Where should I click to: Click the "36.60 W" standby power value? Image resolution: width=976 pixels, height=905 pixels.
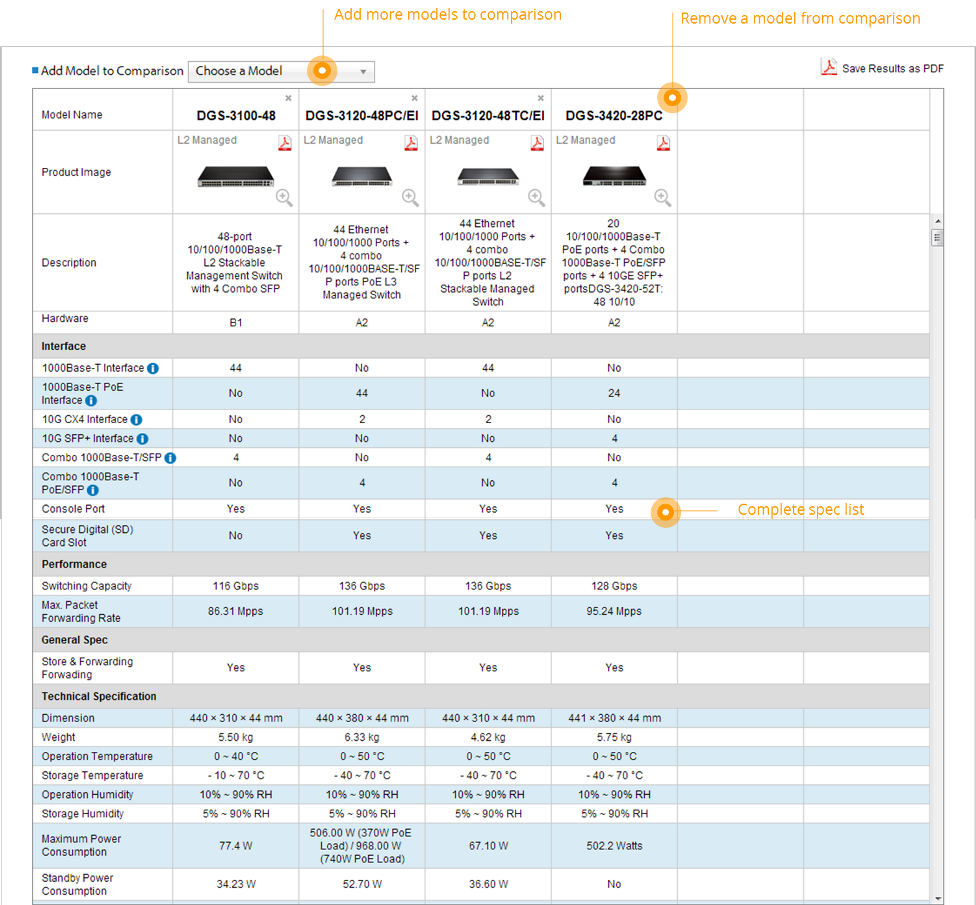coord(488,884)
